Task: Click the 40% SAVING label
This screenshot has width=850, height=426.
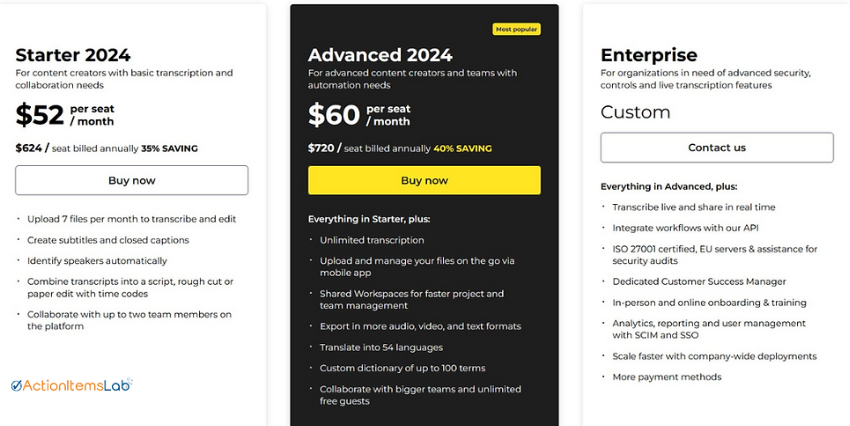Action: pos(462,149)
